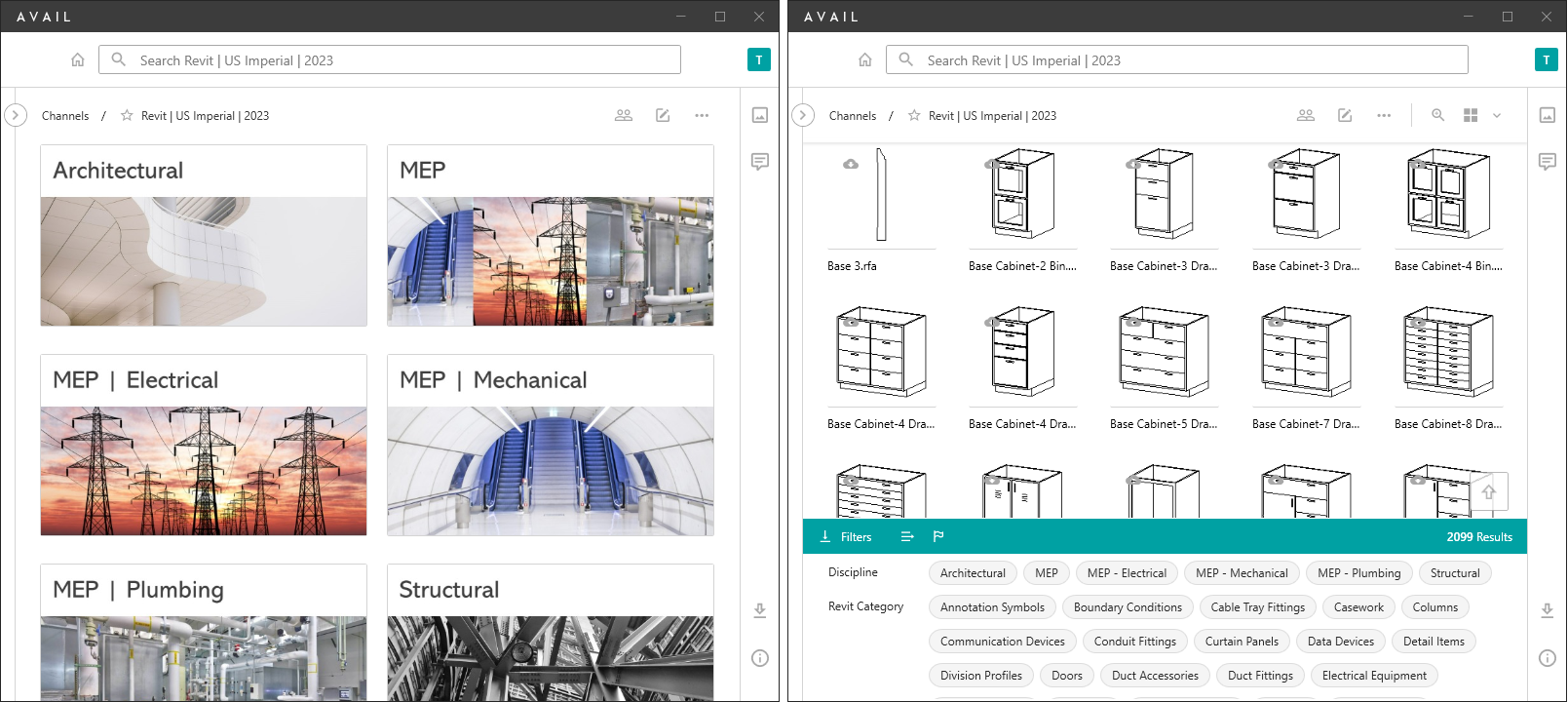Switch to grid view layout icon
1568x702 pixels.
(1471, 115)
